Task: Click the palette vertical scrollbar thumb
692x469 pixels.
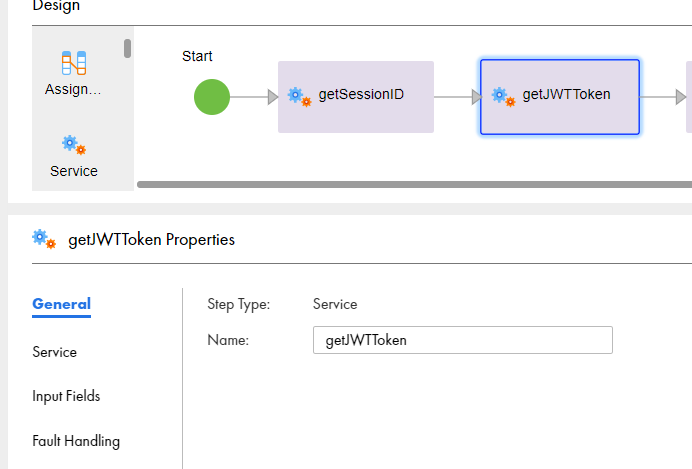Action: [x=128, y=49]
